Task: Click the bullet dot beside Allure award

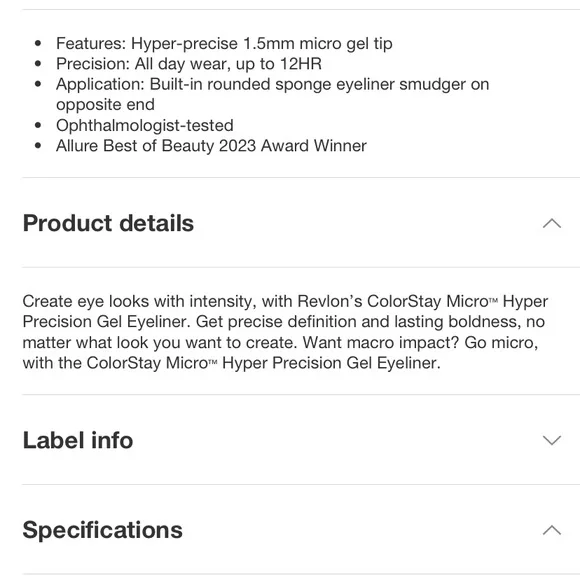Action: (38, 146)
